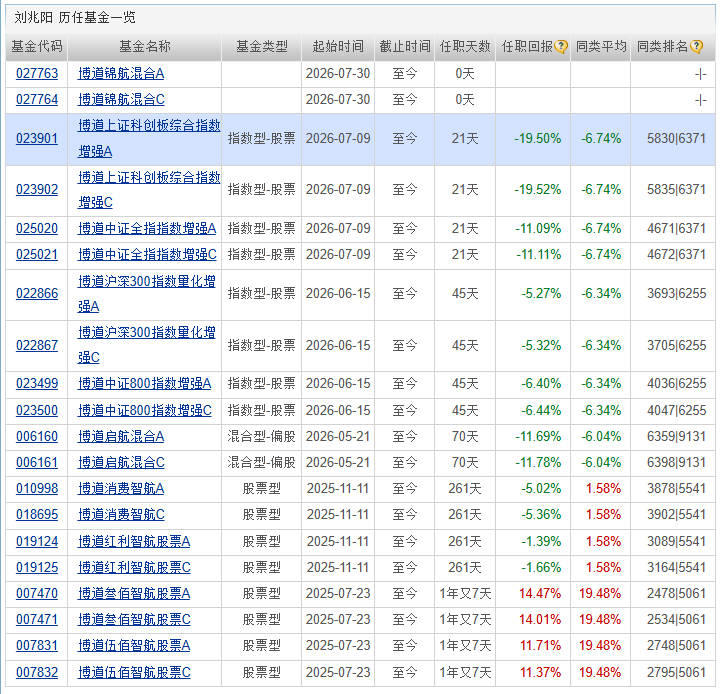Screen dimensions: 721x694
Task: Click help icon beside 任职回报 header
Action: (x=561, y=46)
